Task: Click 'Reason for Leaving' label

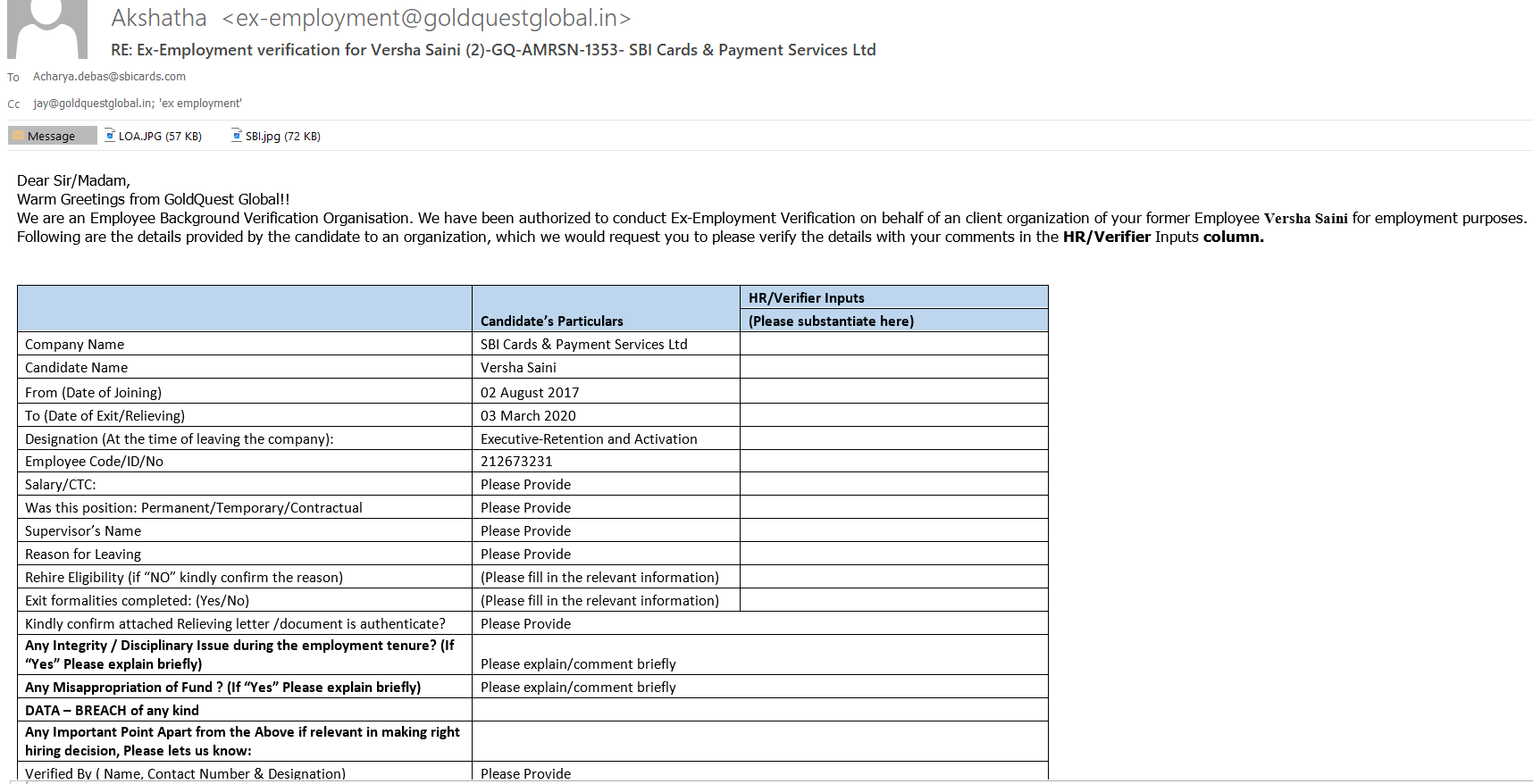Action: pos(83,555)
